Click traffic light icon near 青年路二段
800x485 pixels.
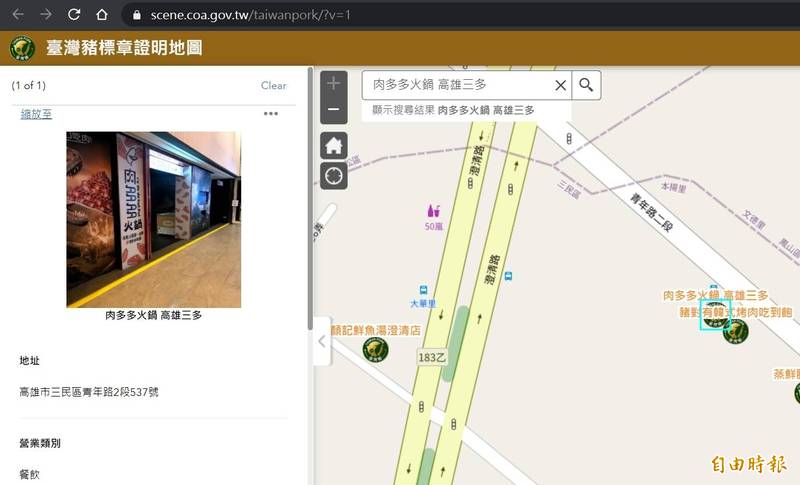click(x=569, y=139)
